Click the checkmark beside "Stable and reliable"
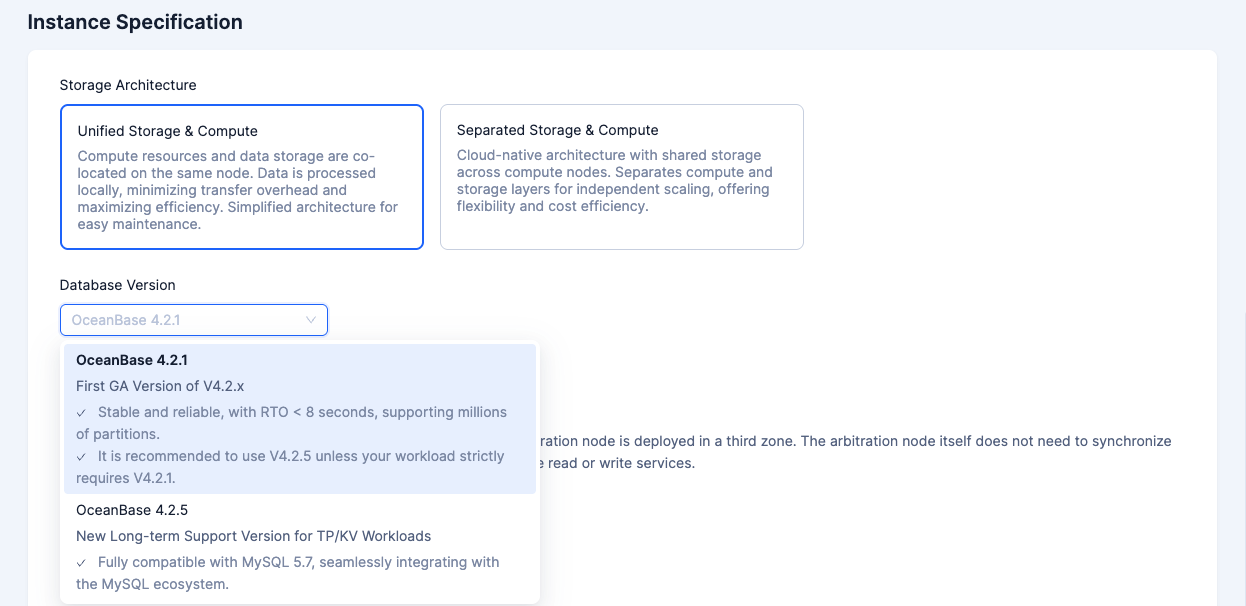 pos(82,412)
